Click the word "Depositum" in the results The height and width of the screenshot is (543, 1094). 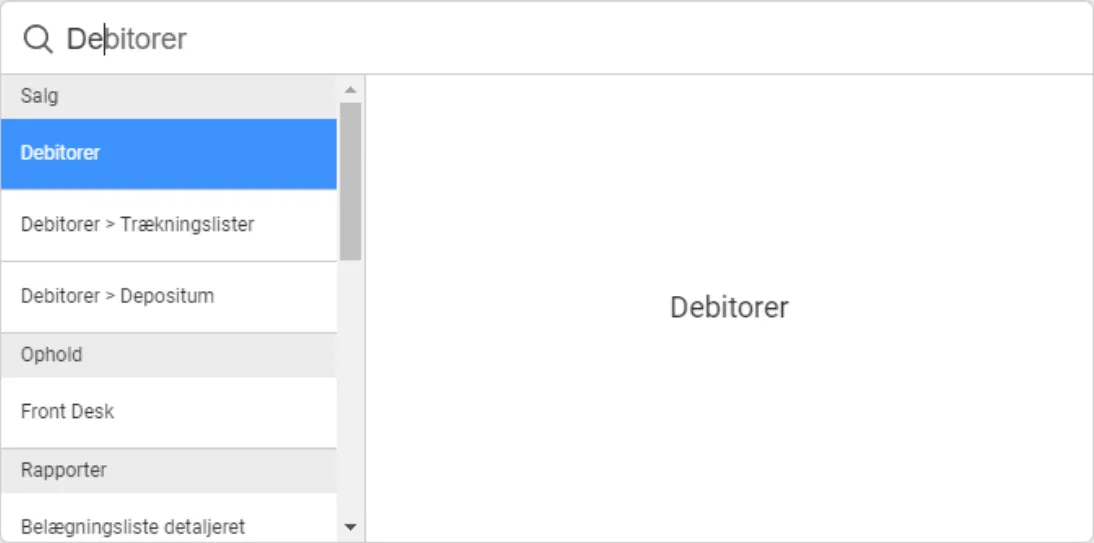167,297
